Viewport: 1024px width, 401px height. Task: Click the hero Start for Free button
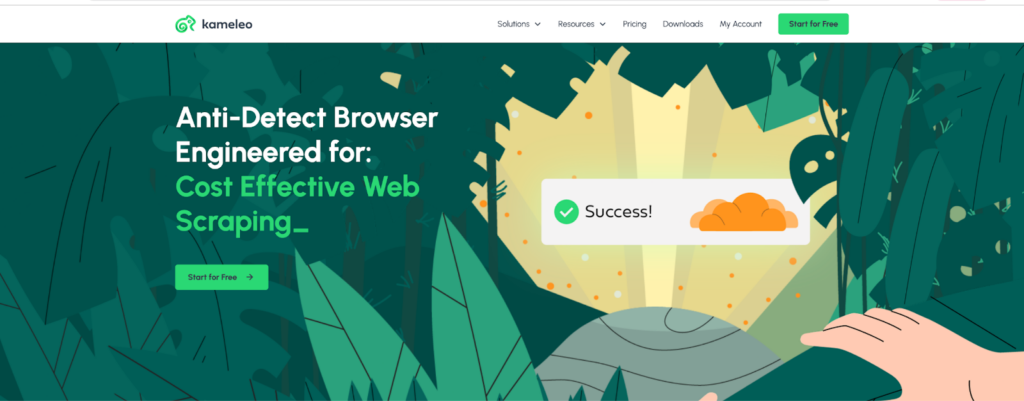point(221,277)
